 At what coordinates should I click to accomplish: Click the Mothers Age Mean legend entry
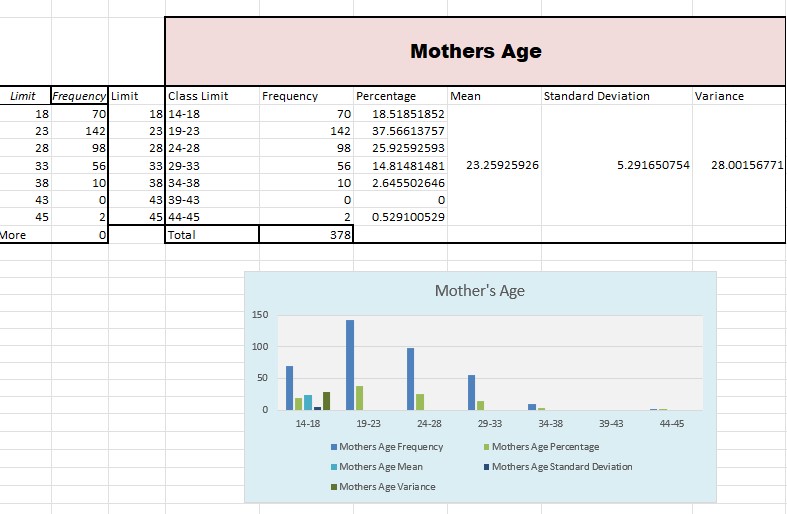pyautogui.click(x=377, y=467)
